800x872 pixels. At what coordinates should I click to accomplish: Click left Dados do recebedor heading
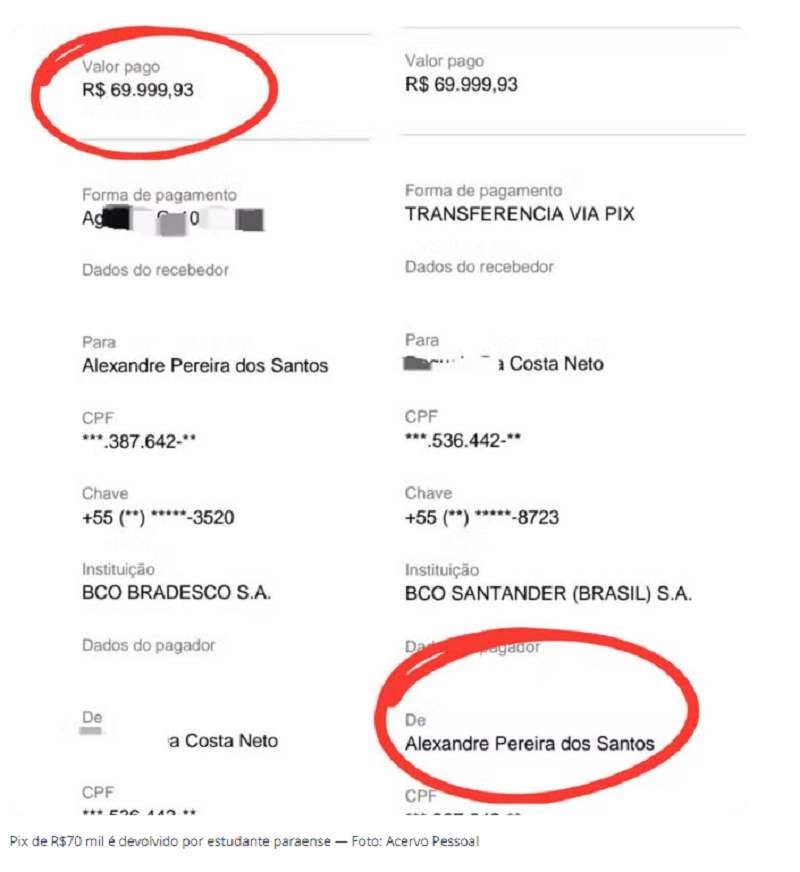[156, 270]
